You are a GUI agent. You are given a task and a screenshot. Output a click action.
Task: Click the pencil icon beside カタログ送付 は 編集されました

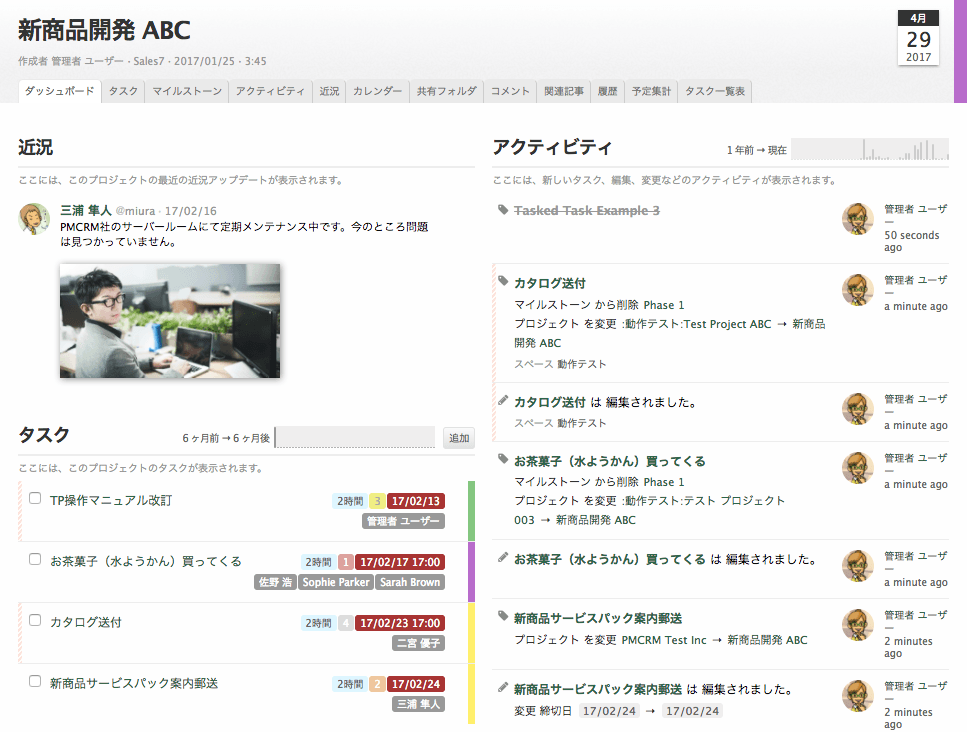pos(503,401)
